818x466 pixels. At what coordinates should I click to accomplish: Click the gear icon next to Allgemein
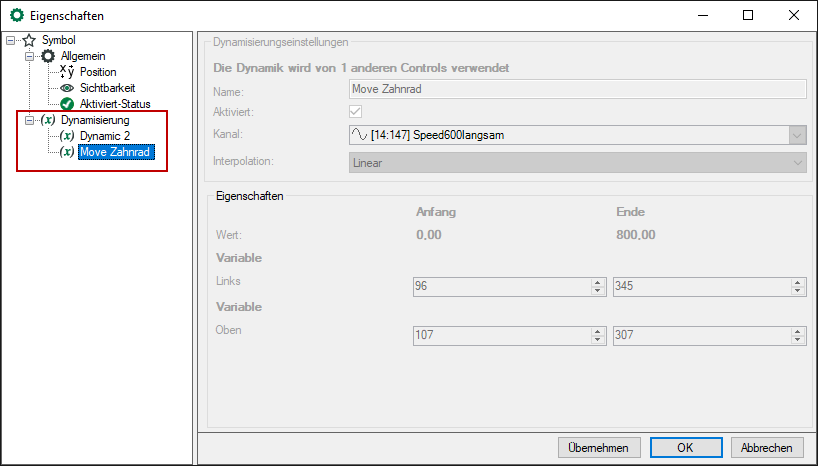[48, 56]
